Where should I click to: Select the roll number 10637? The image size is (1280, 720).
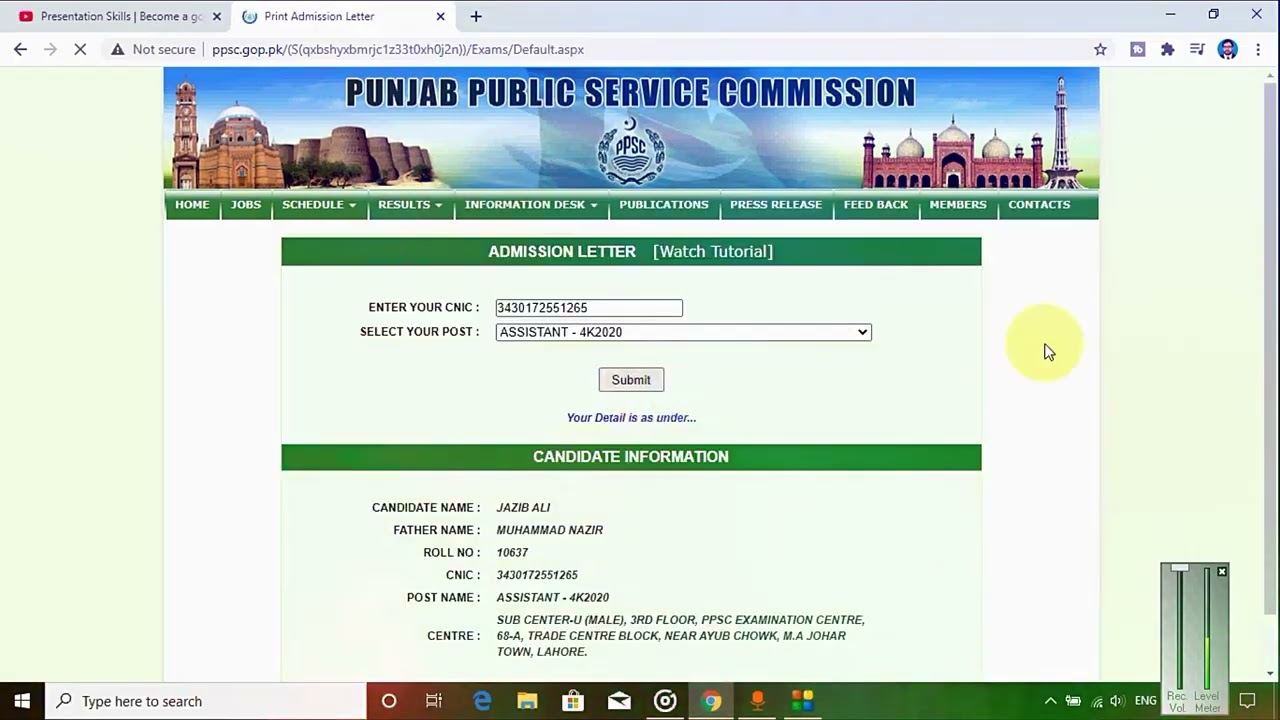[512, 553]
